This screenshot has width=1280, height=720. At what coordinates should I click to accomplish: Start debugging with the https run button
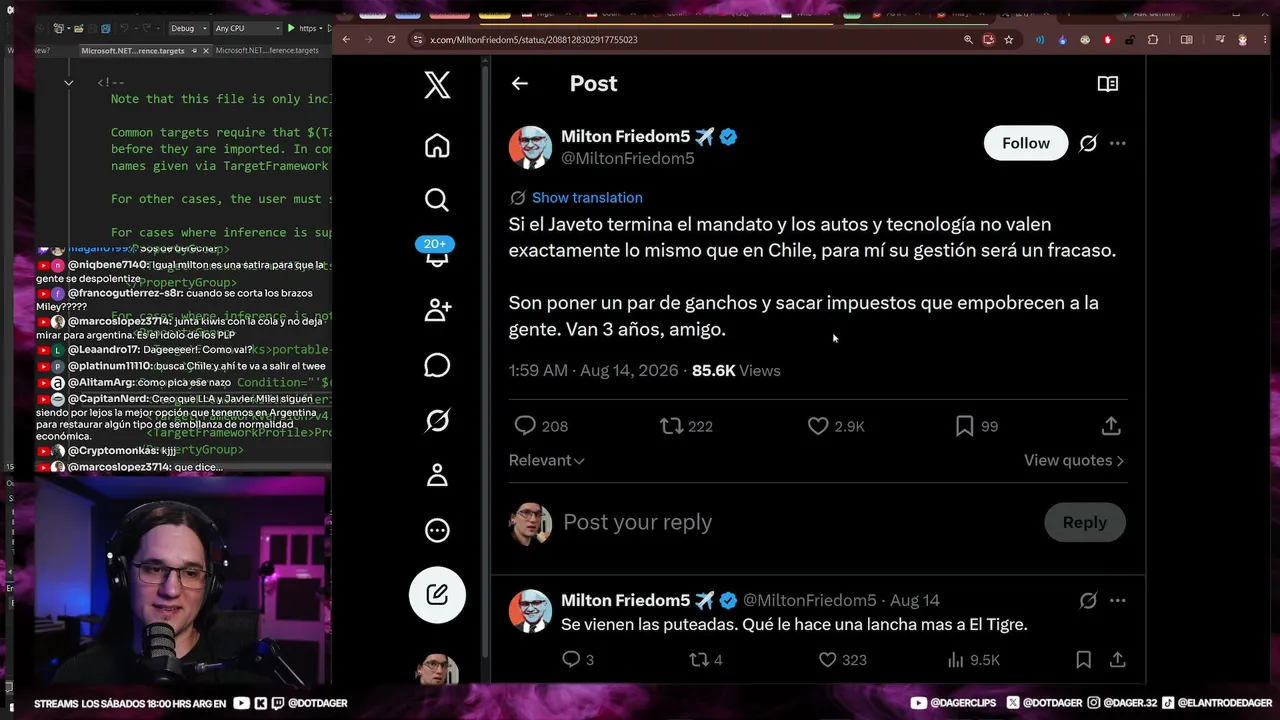tap(303, 28)
